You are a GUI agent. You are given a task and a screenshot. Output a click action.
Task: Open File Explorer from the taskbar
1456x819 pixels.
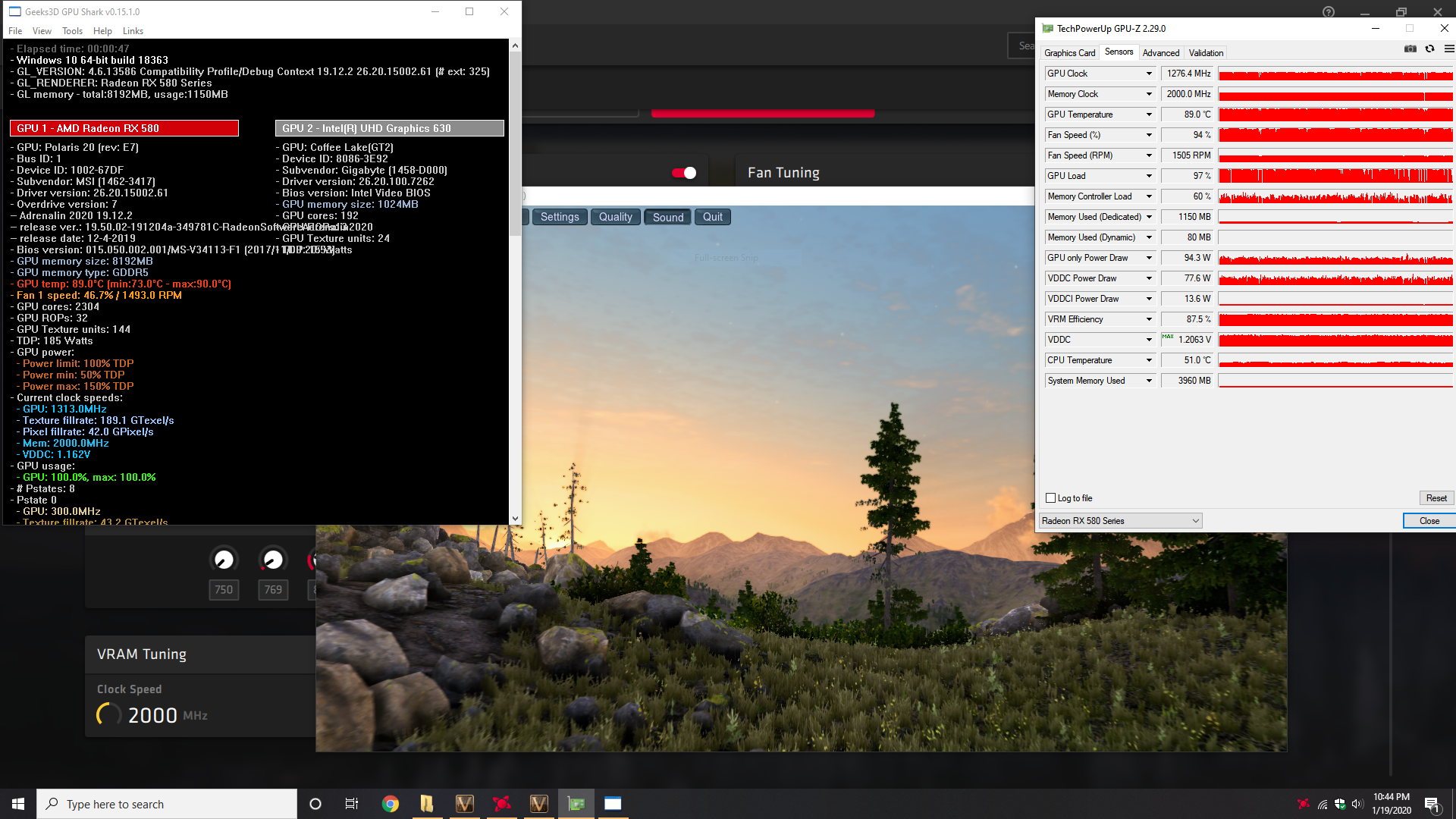click(x=427, y=804)
